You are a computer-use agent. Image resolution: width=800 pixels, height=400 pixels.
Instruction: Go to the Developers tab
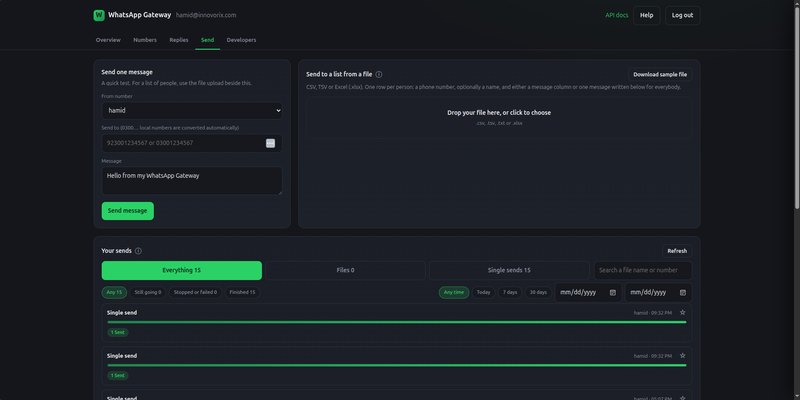click(241, 40)
